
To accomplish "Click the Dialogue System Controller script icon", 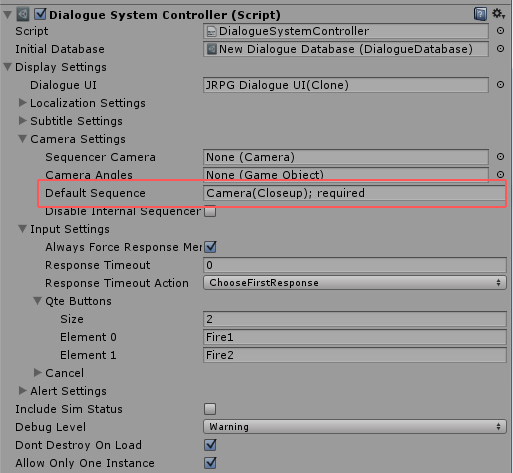I will 23,14.
